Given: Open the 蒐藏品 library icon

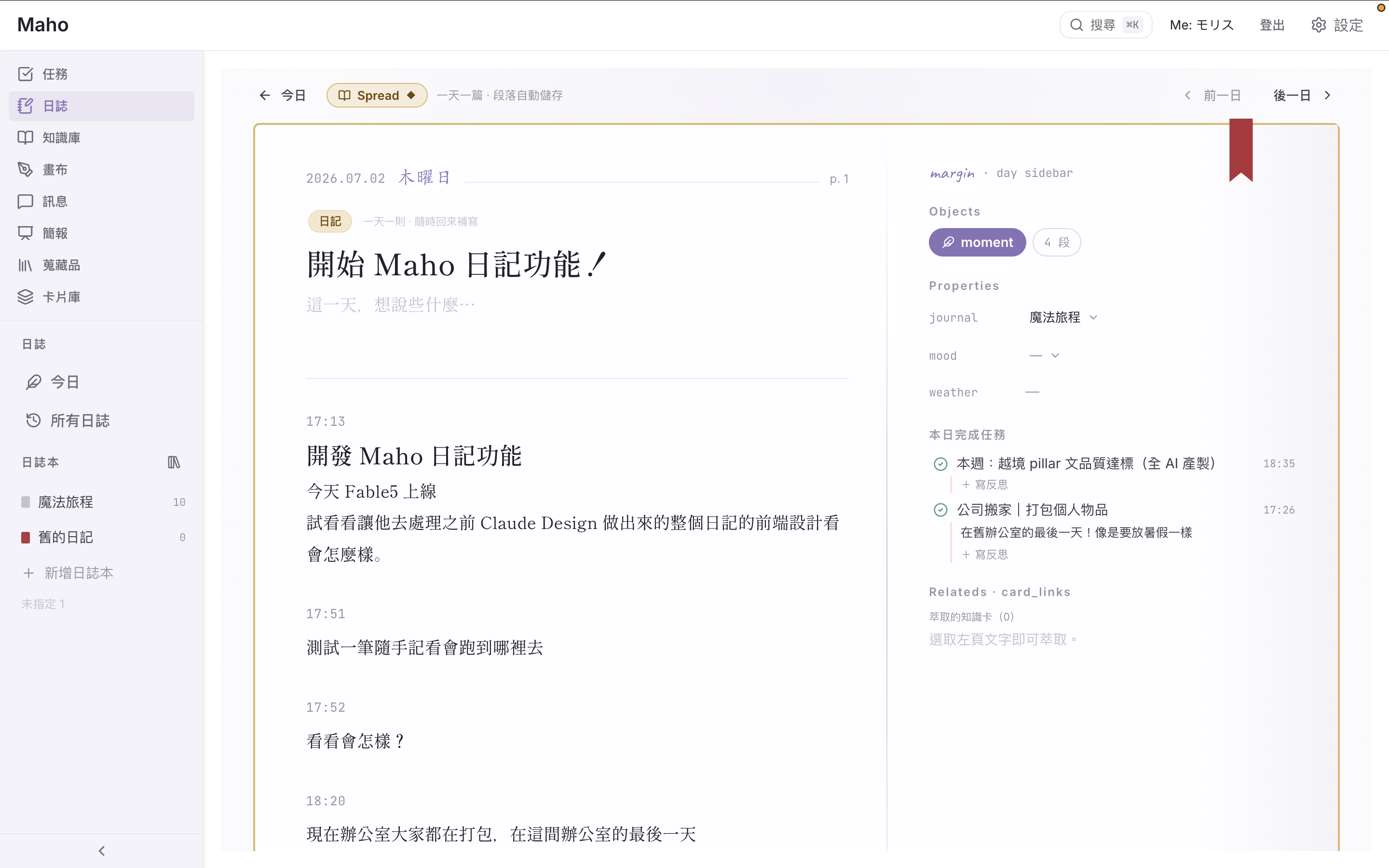Looking at the screenshot, I should point(25,265).
